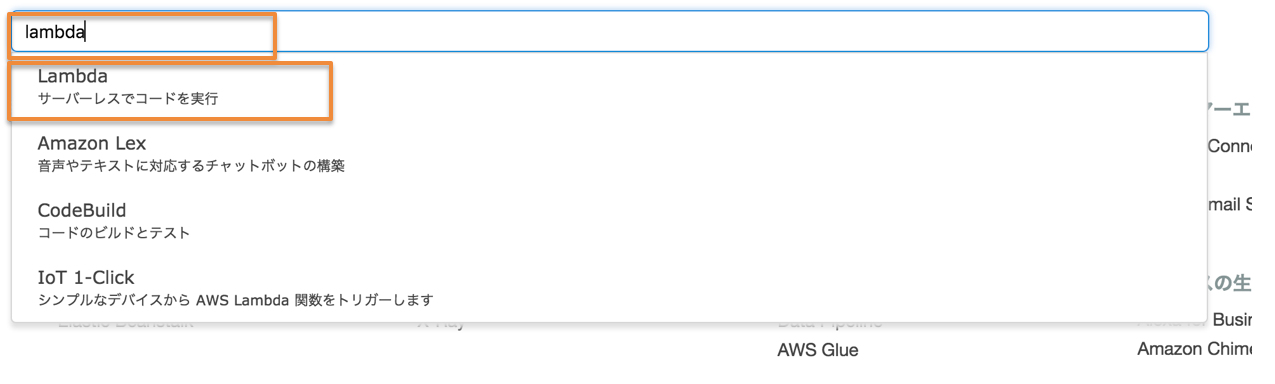Select the IoT 1-Click suggestion
The height and width of the screenshot is (384, 1275).
pyautogui.click(x=609, y=288)
